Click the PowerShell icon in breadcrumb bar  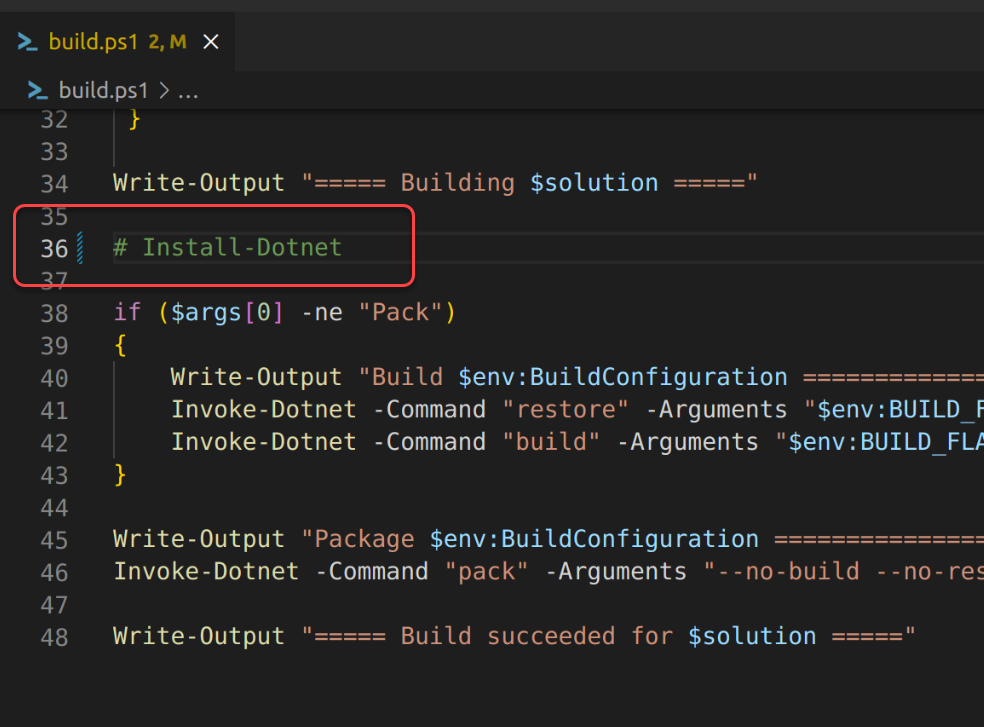(38, 91)
